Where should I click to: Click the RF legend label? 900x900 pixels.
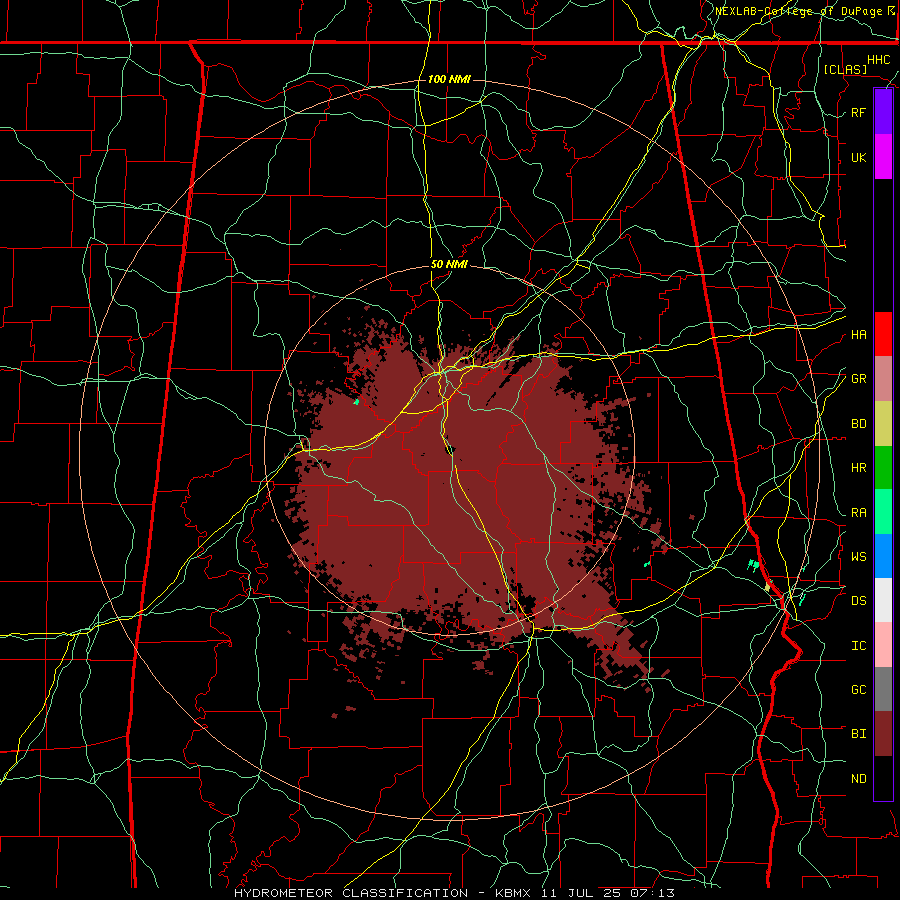click(858, 112)
